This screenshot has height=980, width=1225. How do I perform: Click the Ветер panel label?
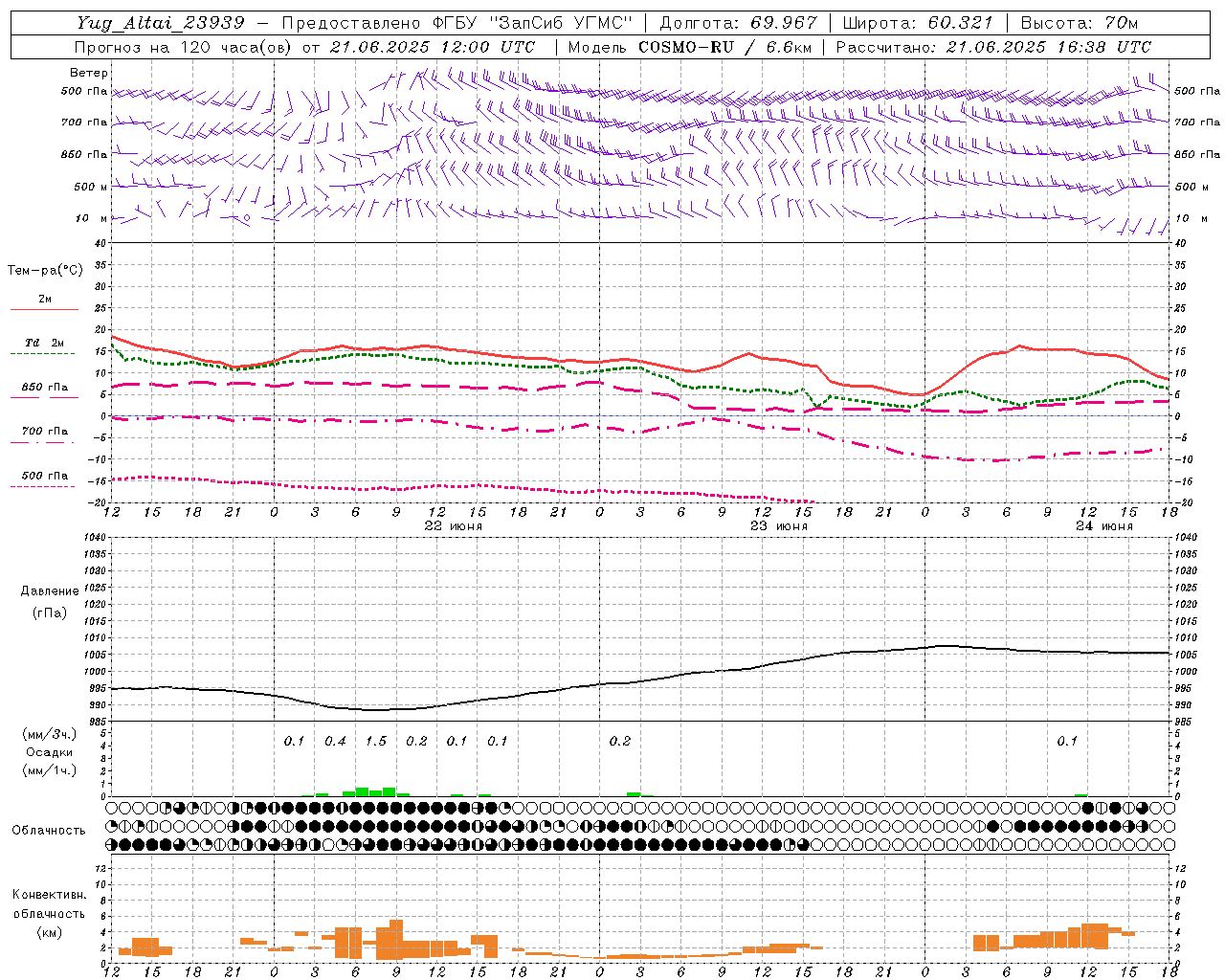coord(89,73)
